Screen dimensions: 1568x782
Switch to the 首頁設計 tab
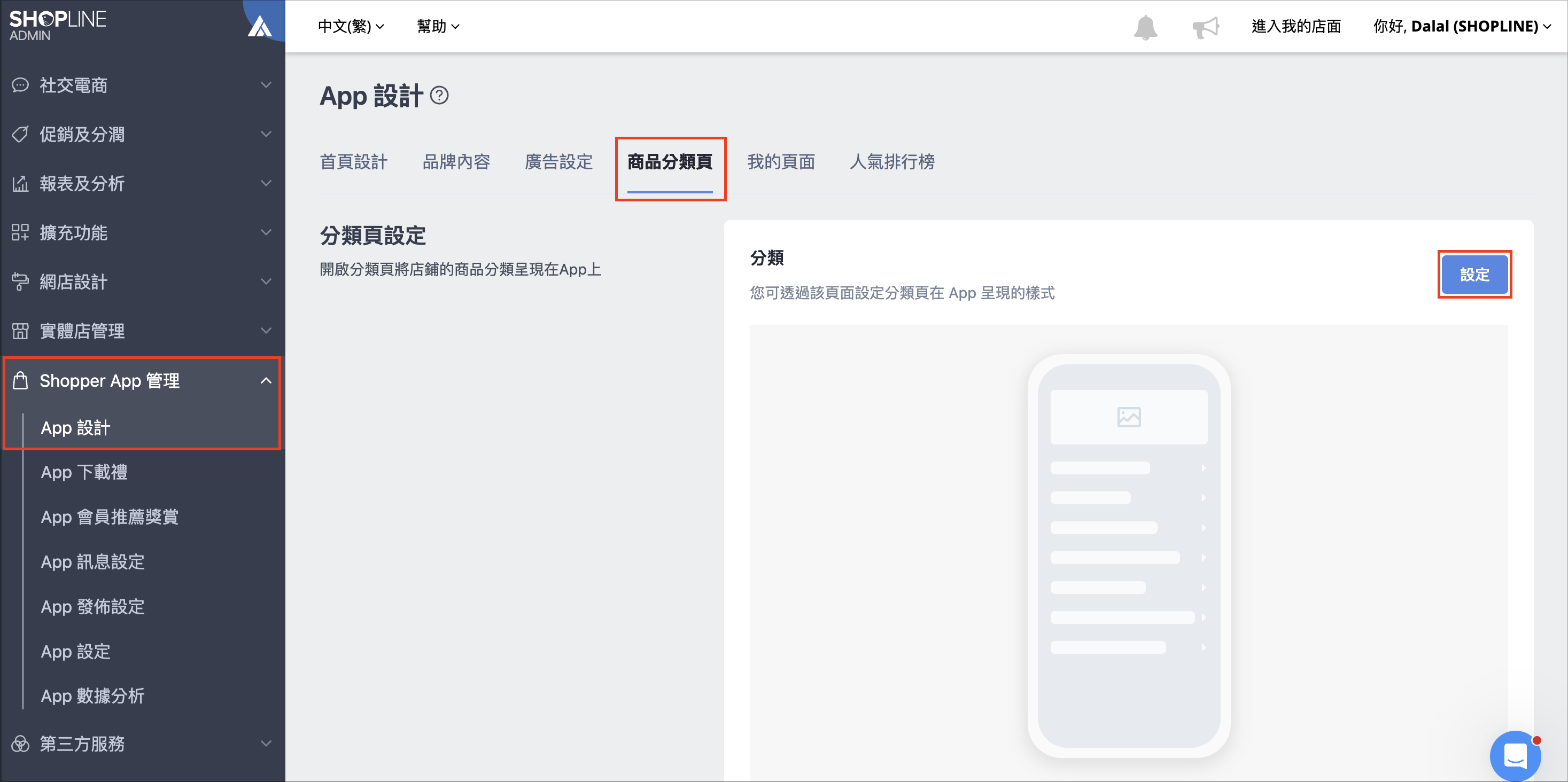(354, 162)
